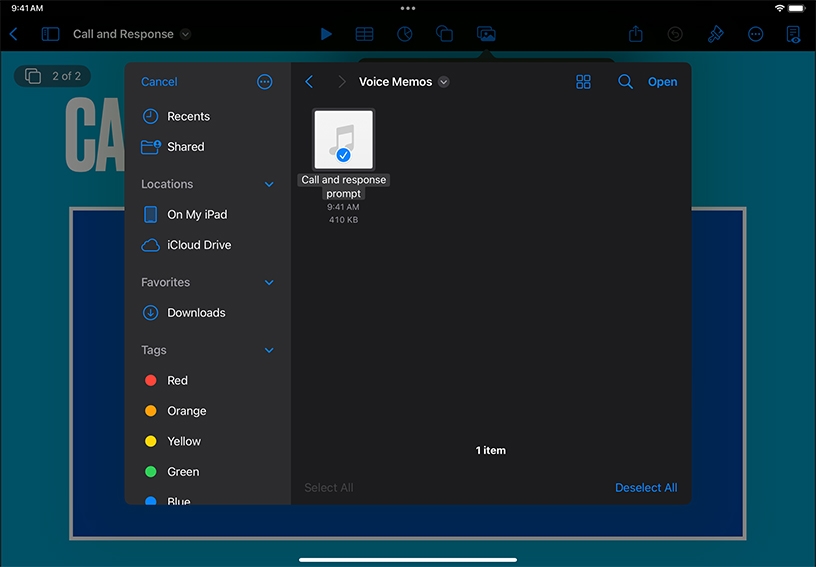Select the Red color tag
The width and height of the screenshot is (816, 567).
pyautogui.click(x=177, y=381)
